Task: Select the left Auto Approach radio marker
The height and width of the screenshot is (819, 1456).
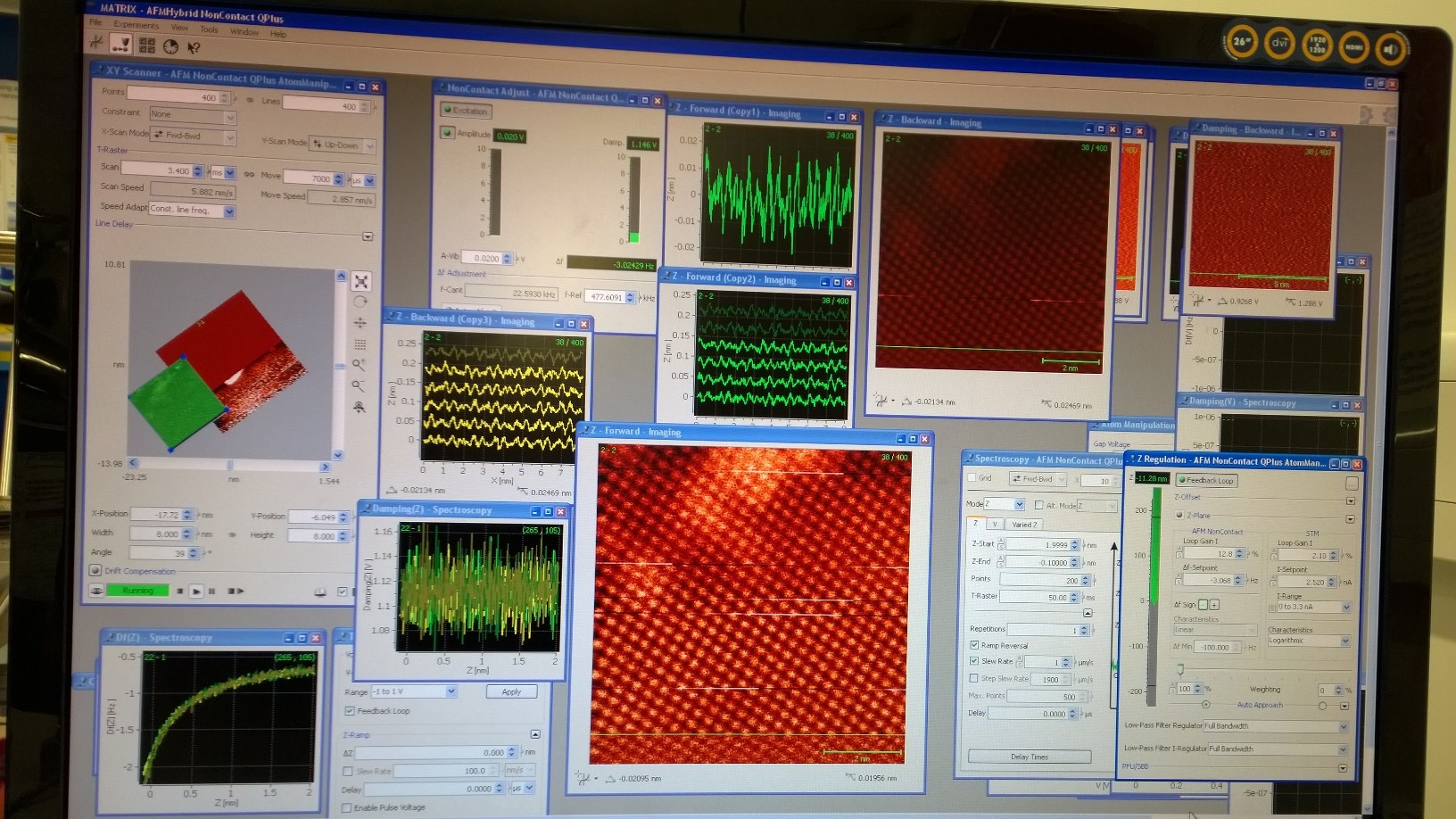Action: click(x=1206, y=705)
